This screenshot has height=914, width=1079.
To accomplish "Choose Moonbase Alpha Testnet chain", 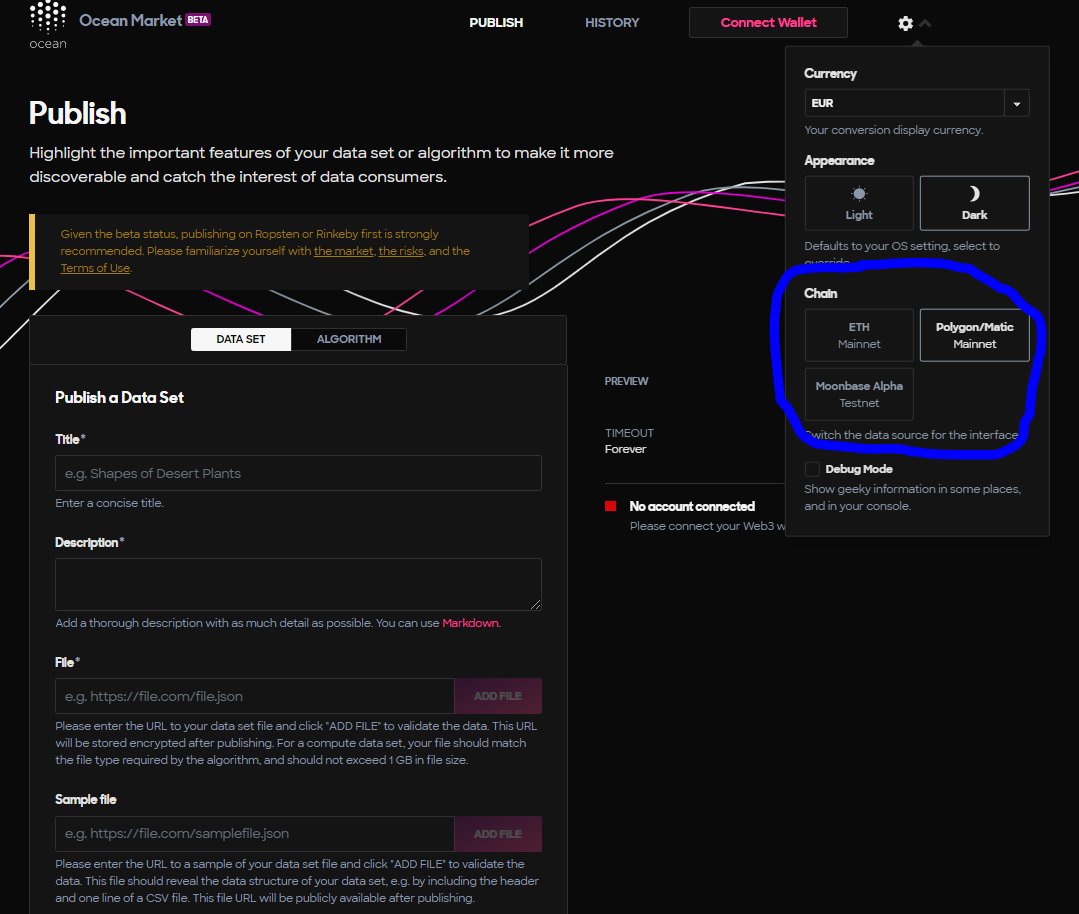I will tap(859, 394).
